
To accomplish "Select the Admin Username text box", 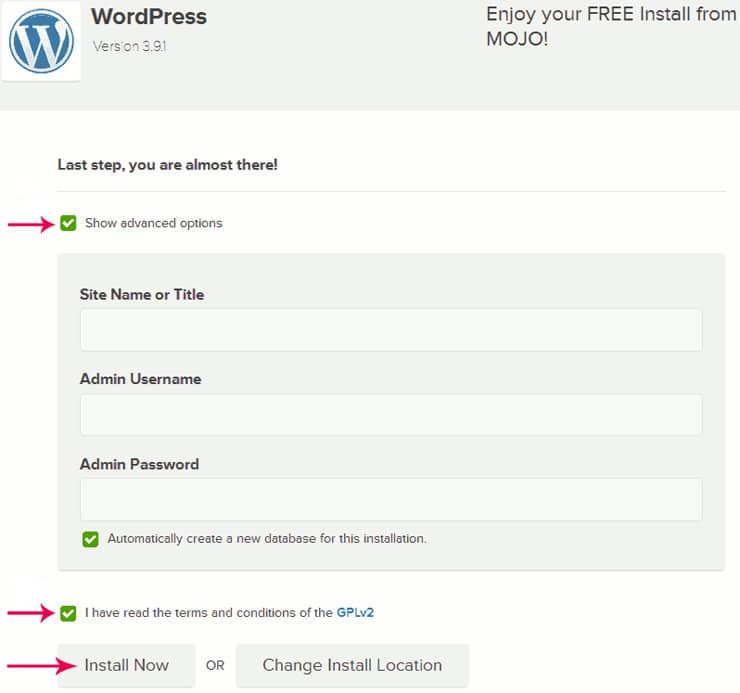I will click(391, 414).
